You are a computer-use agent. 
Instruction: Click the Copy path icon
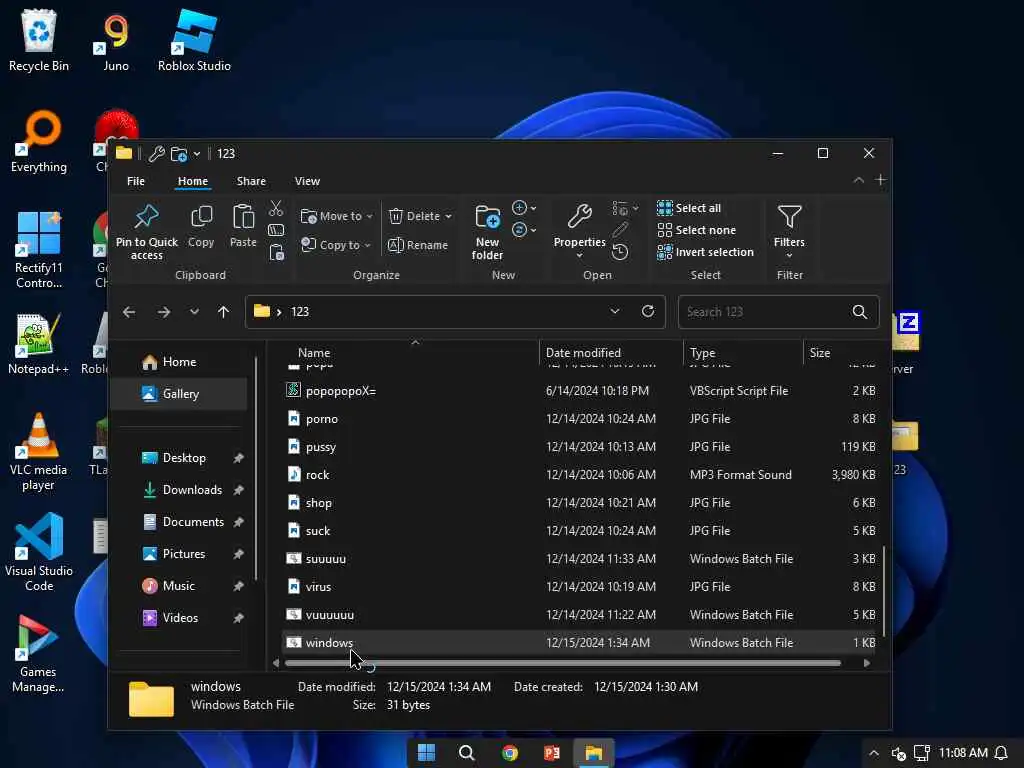click(x=276, y=230)
